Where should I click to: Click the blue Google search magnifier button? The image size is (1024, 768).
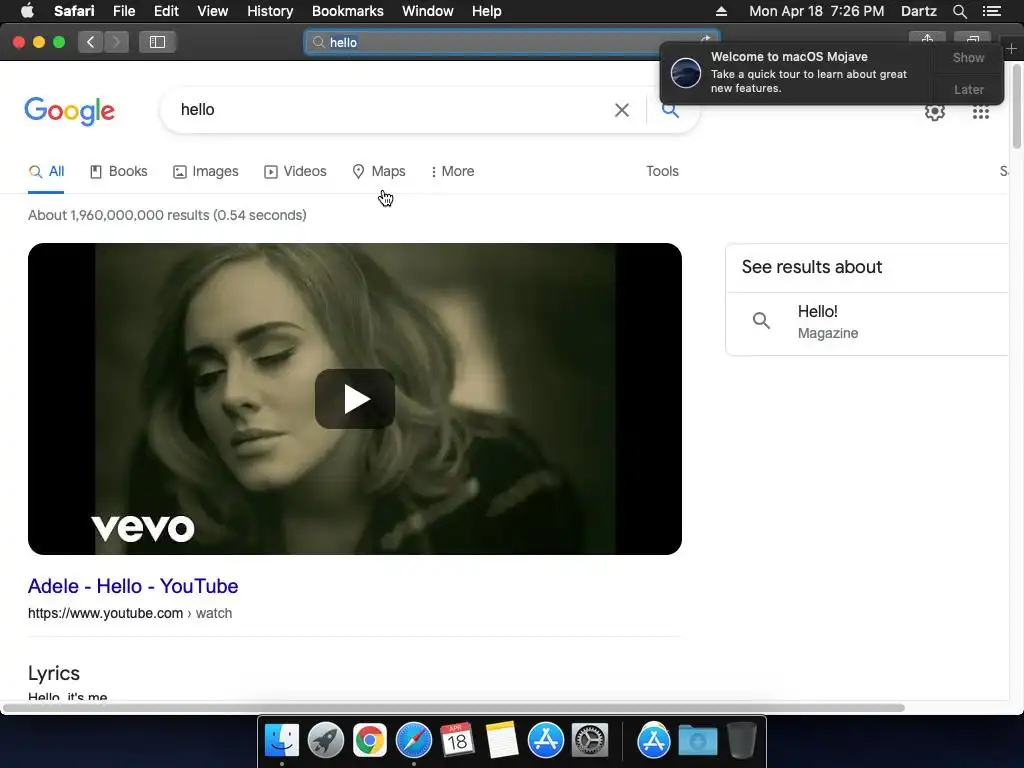(670, 110)
